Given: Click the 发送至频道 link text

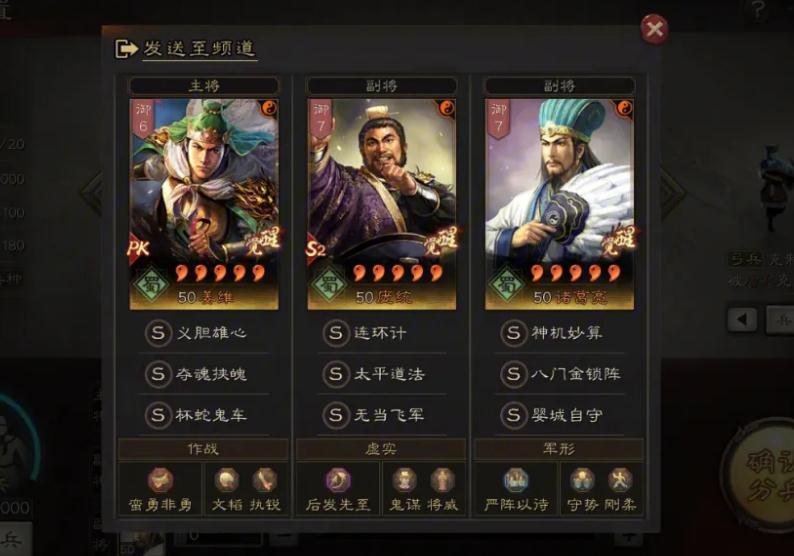Looking at the screenshot, I should [199, 49].
